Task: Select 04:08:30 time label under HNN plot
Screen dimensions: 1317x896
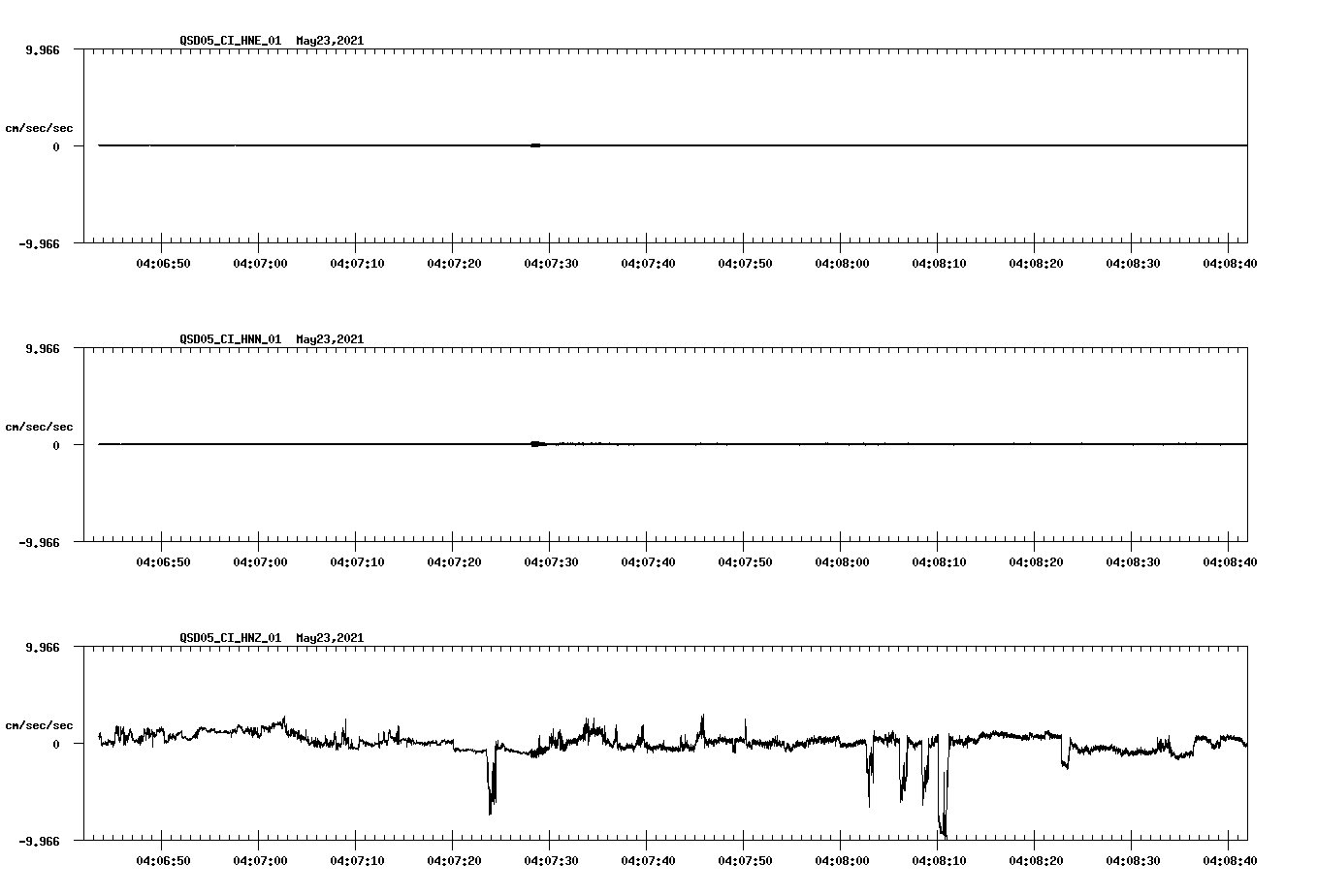Action: [1133, 562]
